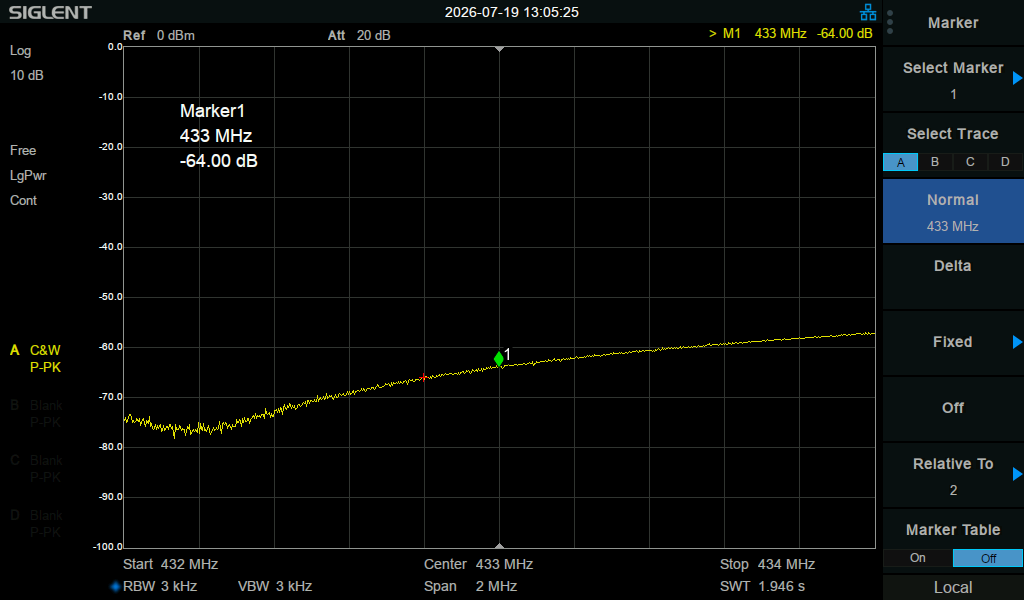Expand the Fixed marker submenu arrow

[1017, 342]
